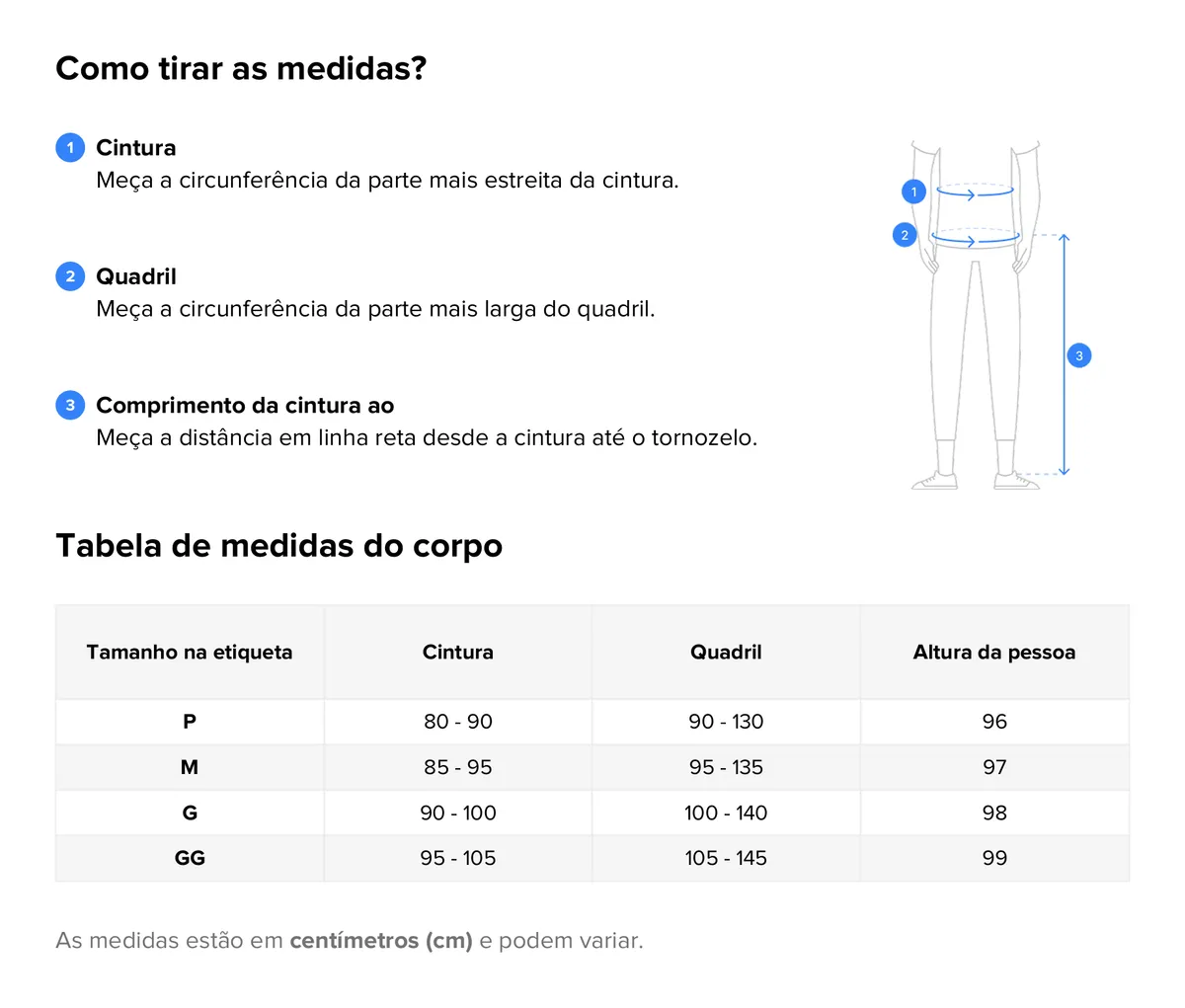Select the Altura da pessoa column header

click(x=994, y=653)
